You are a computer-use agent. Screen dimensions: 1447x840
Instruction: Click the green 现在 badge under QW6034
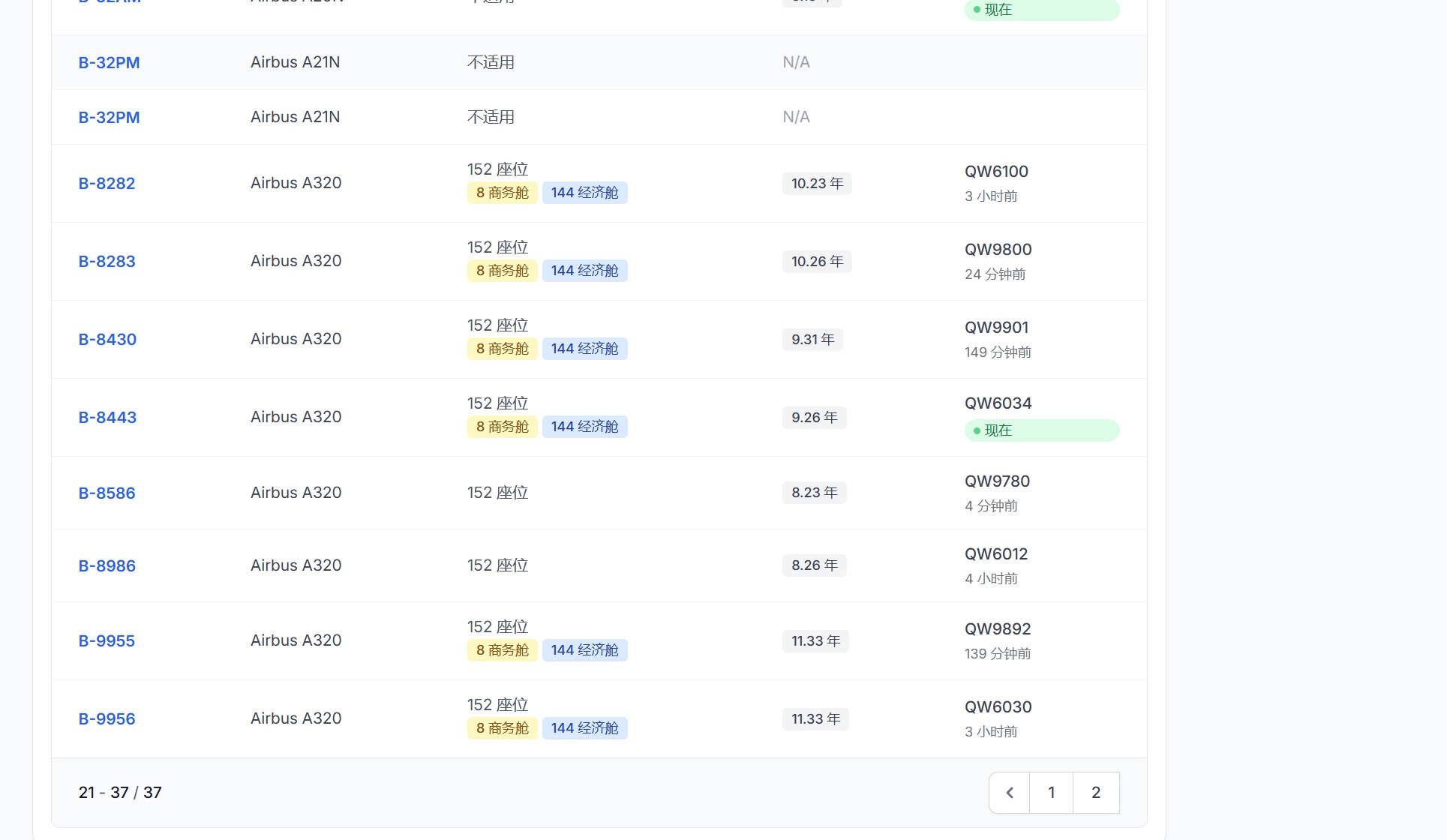[x=1041, y=430]
